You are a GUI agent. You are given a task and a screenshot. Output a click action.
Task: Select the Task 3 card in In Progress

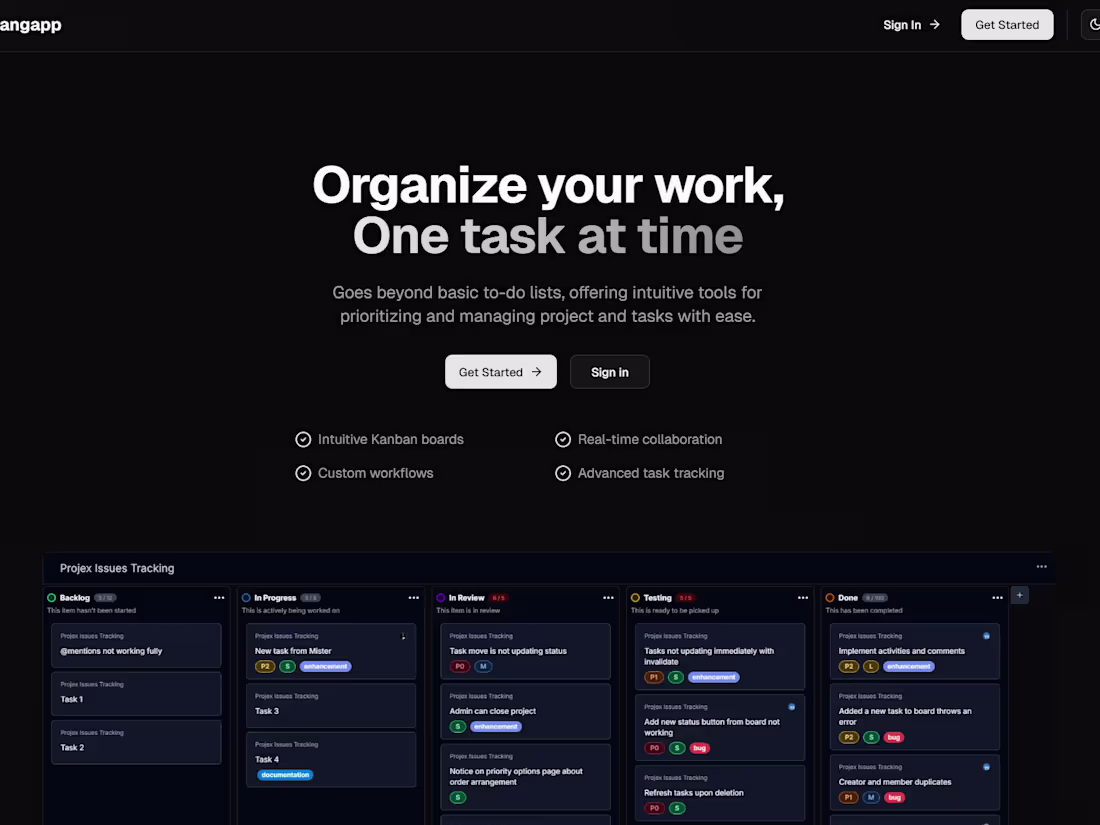point(330,705)
